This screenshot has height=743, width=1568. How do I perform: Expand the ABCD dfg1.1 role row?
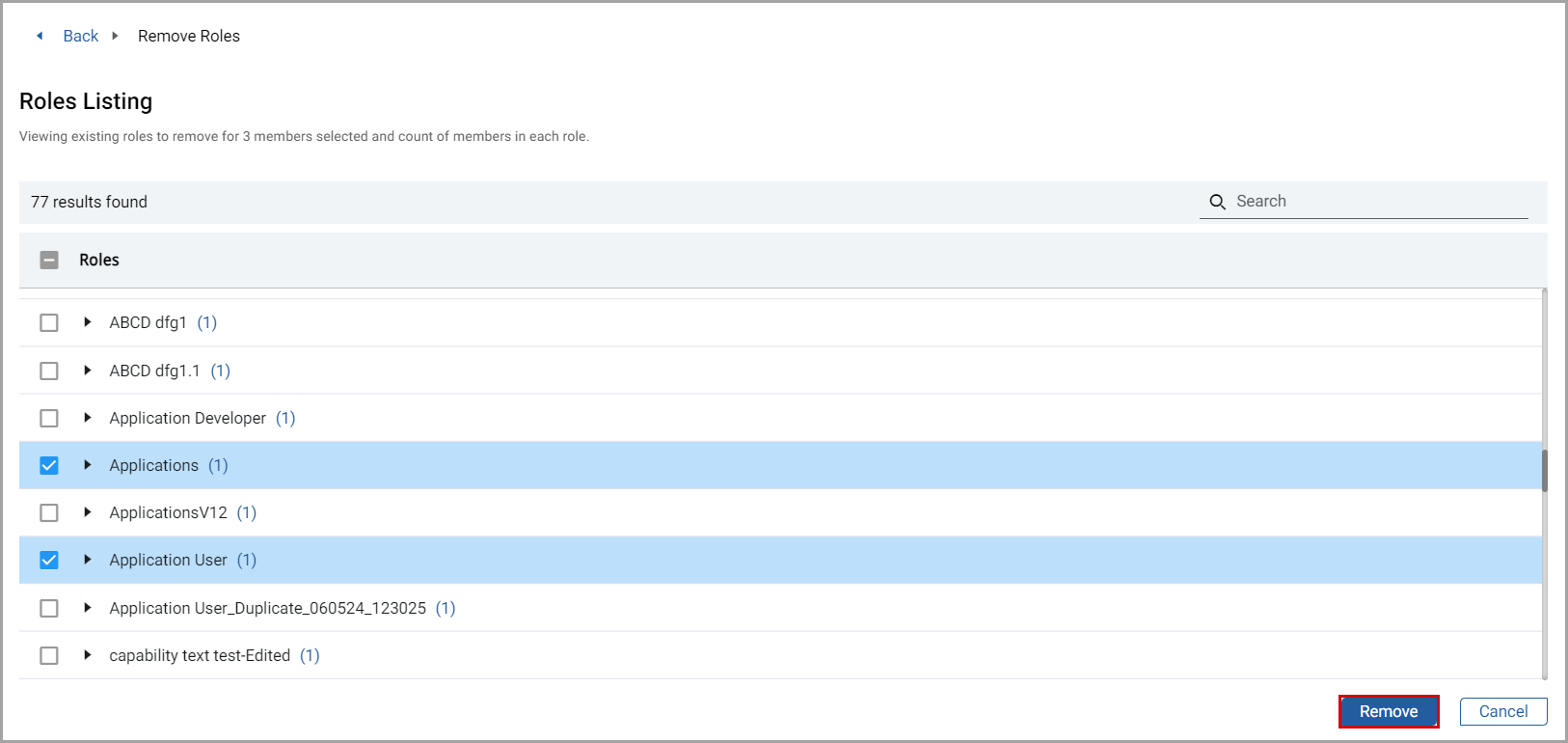click(x=88, y=371)
